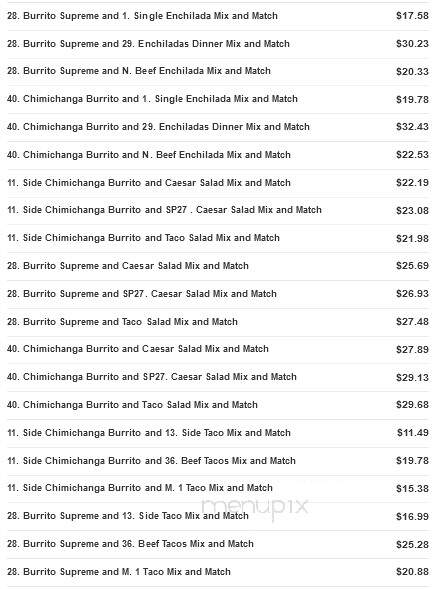Select Side Chimichanga and 13. Side Taco
Screen dimensions: 434x589
(218, 433)
